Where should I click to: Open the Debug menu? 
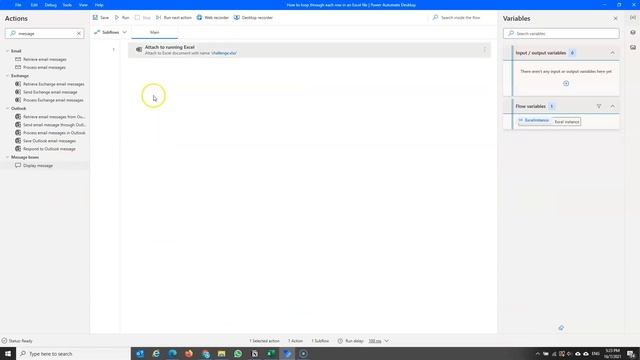[51, 5]
